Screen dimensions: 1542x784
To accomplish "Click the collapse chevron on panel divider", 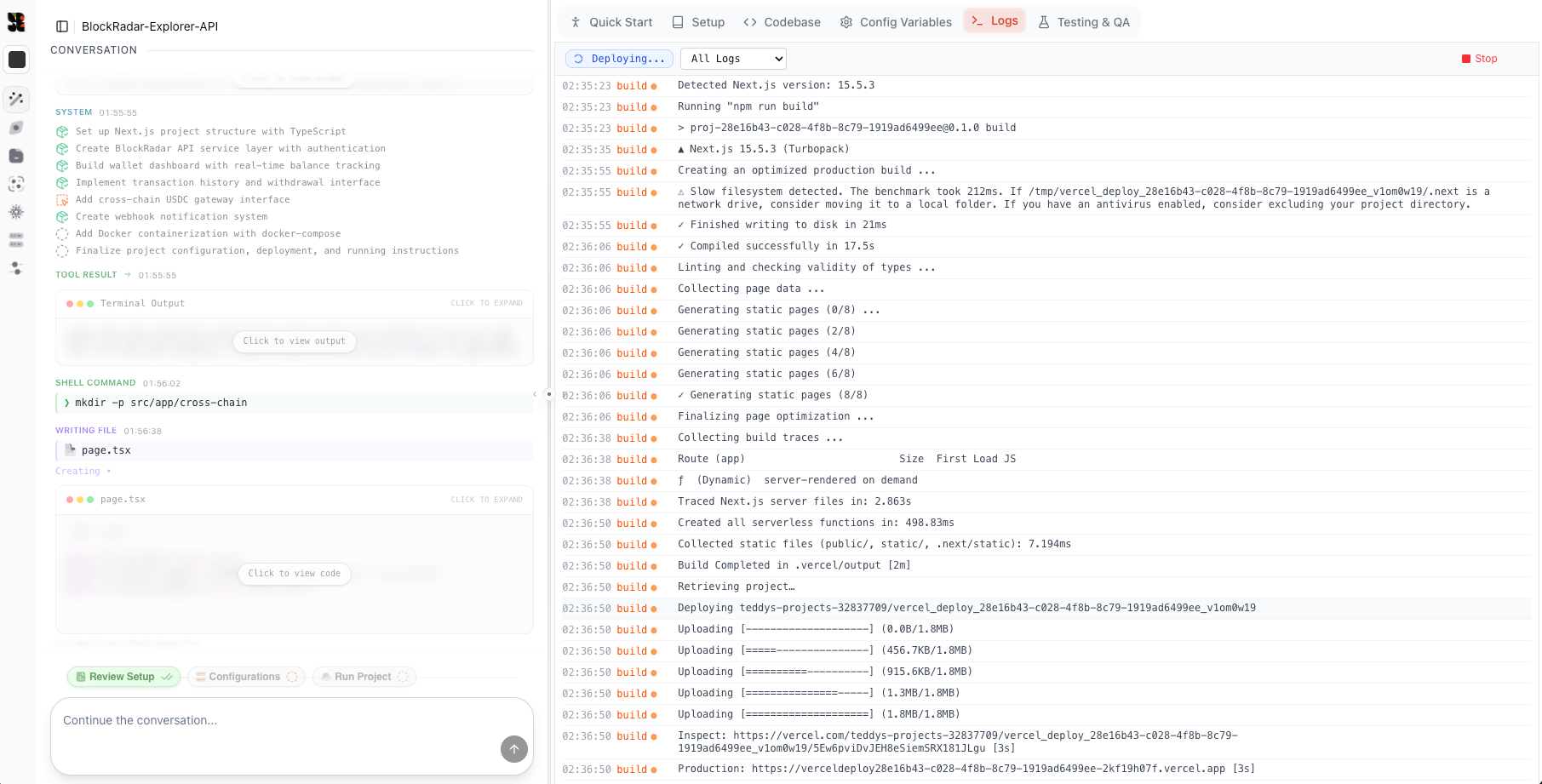I will click(x=535, y=394).
